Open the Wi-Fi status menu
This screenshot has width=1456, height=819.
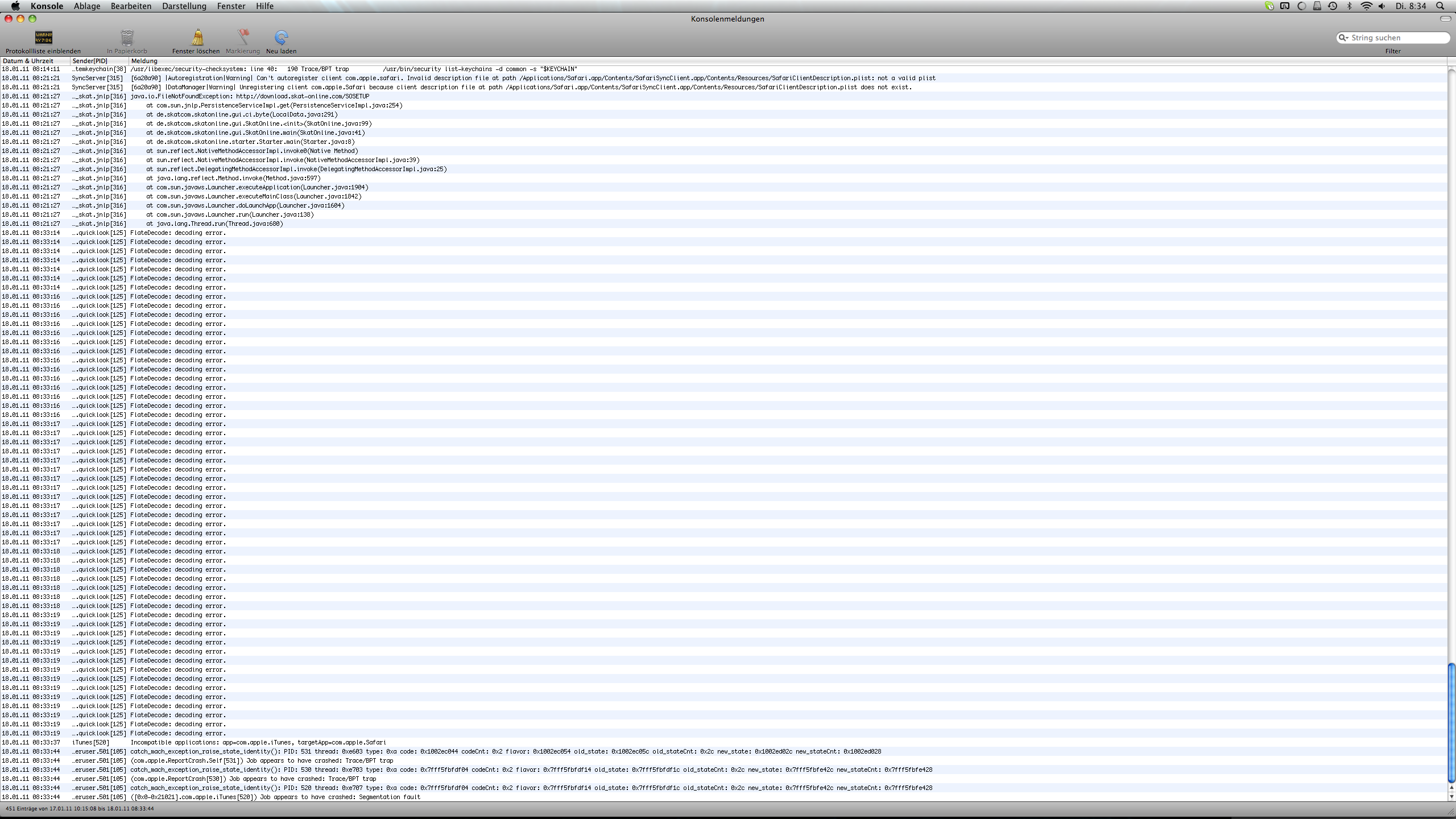(1366, 6)
